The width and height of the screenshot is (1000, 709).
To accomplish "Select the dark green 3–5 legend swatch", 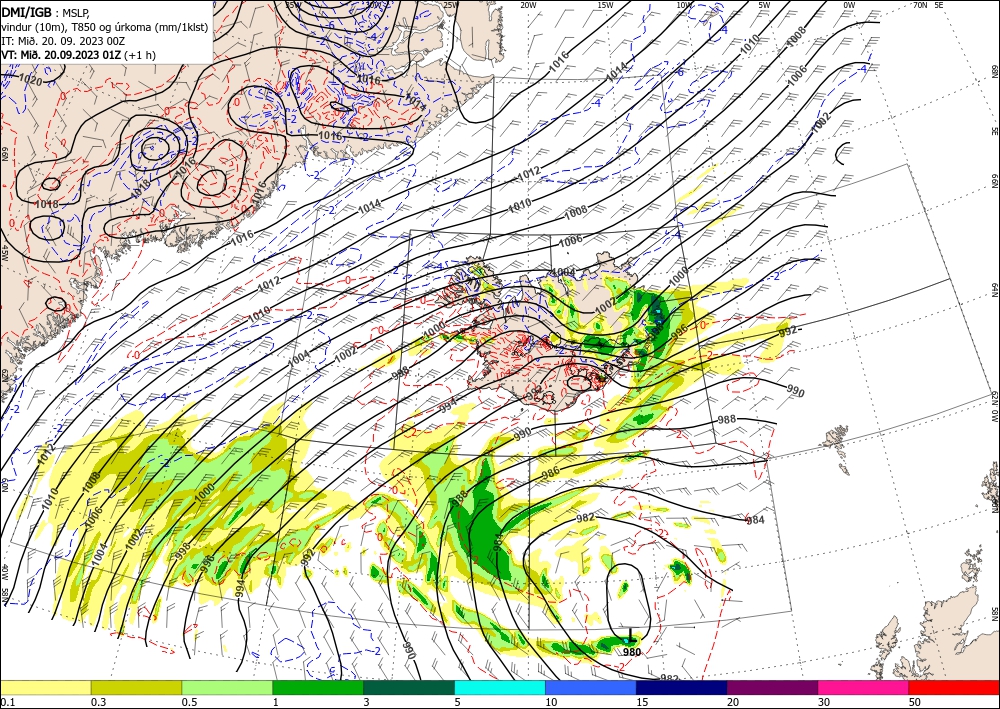I will (409, 687).
